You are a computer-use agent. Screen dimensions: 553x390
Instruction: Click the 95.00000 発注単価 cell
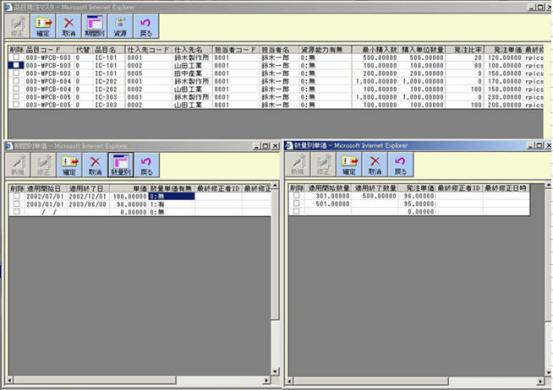(x=417, y=204)
